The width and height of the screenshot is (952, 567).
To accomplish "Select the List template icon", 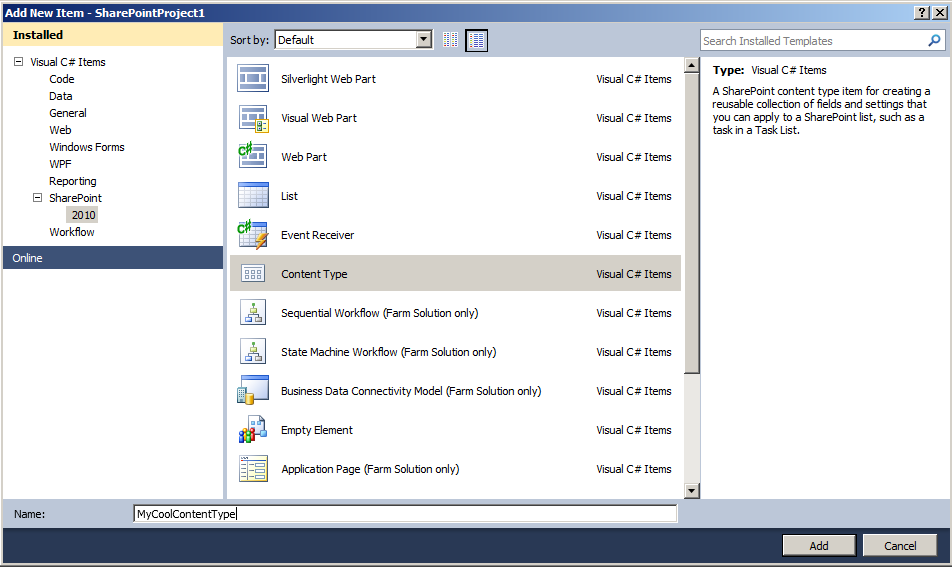I will (x=253, y=195).
